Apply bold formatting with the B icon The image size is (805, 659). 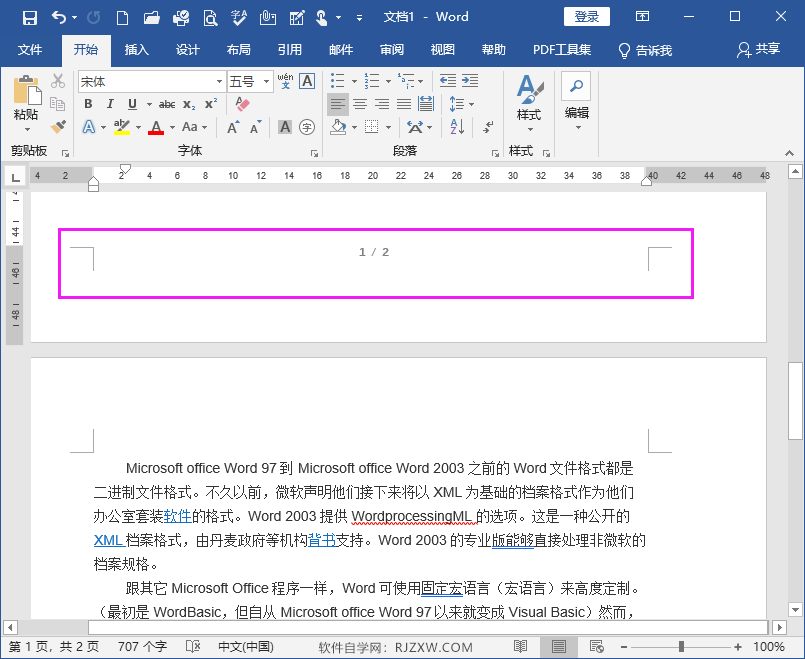[x=89, y=103]
